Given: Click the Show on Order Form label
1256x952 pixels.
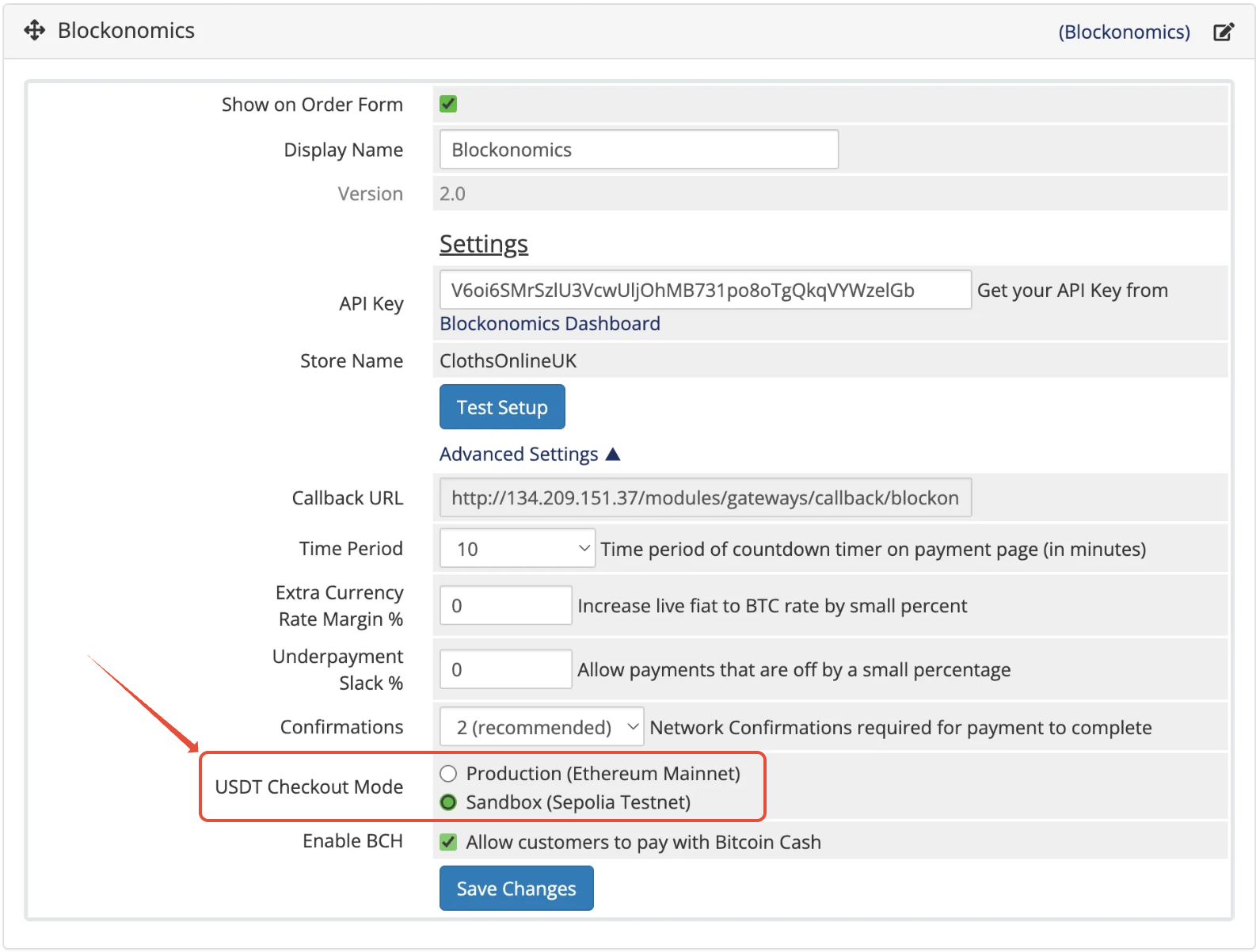Looking at the screenshot, I should click(312, 104).
